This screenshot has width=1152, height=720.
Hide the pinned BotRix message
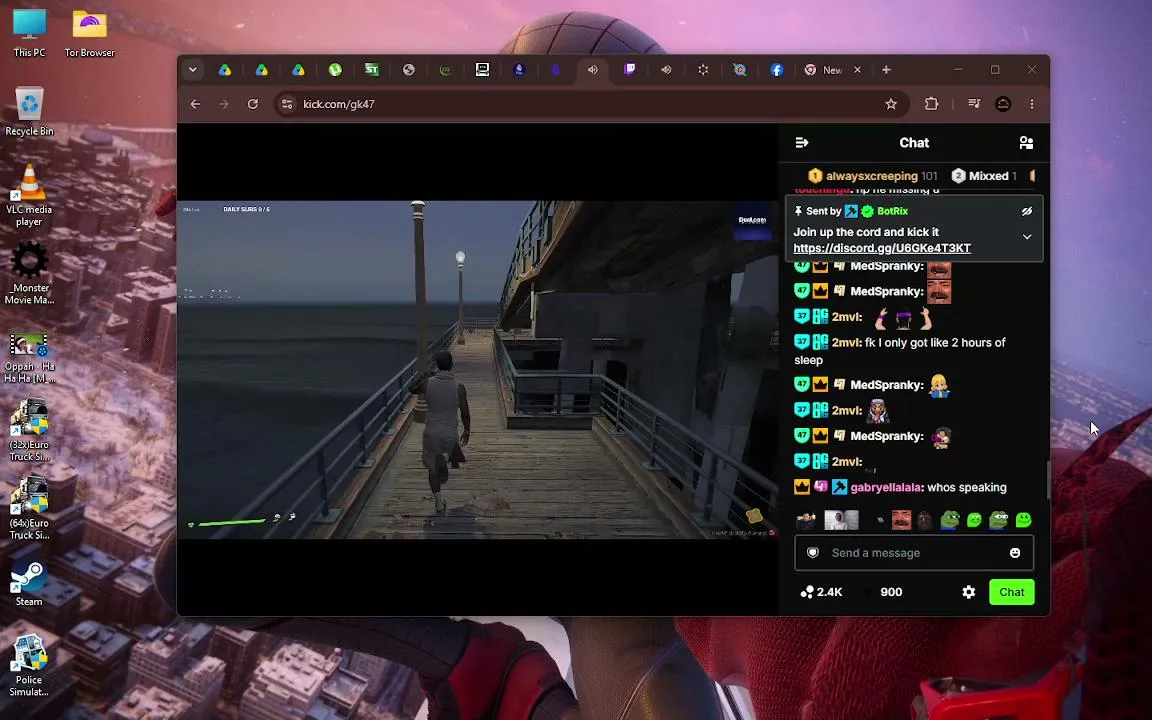(x=1026, y=211)
